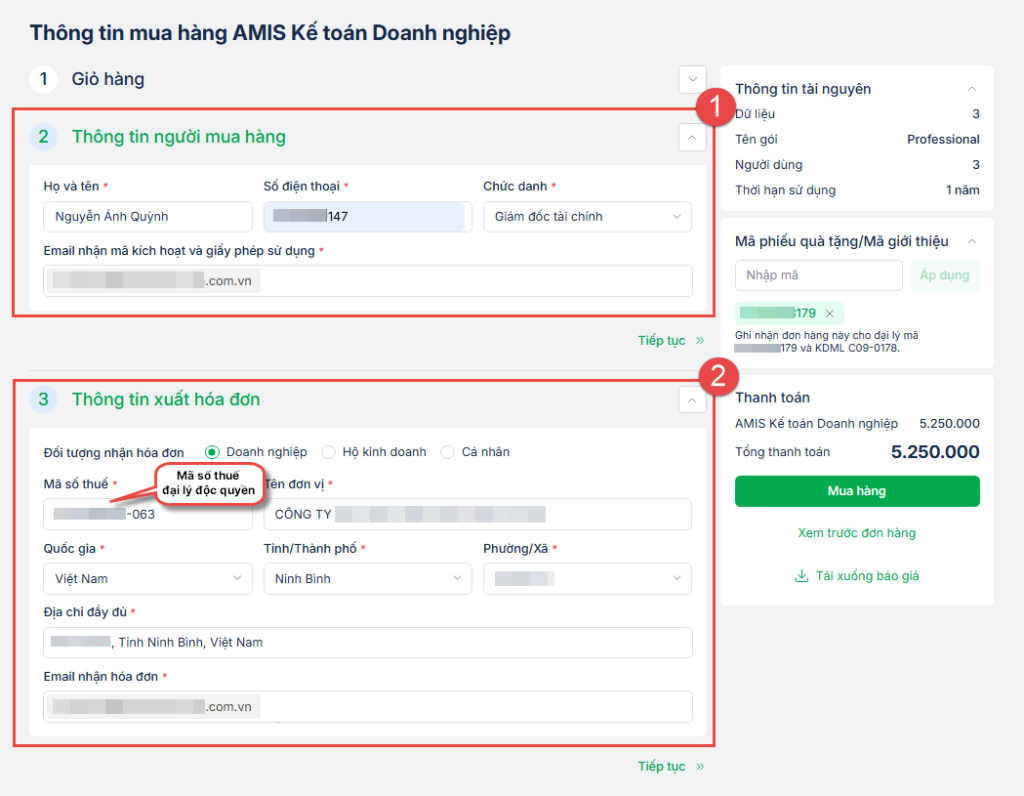Open the Phường/Xã dropdown

tap(587, 579)
